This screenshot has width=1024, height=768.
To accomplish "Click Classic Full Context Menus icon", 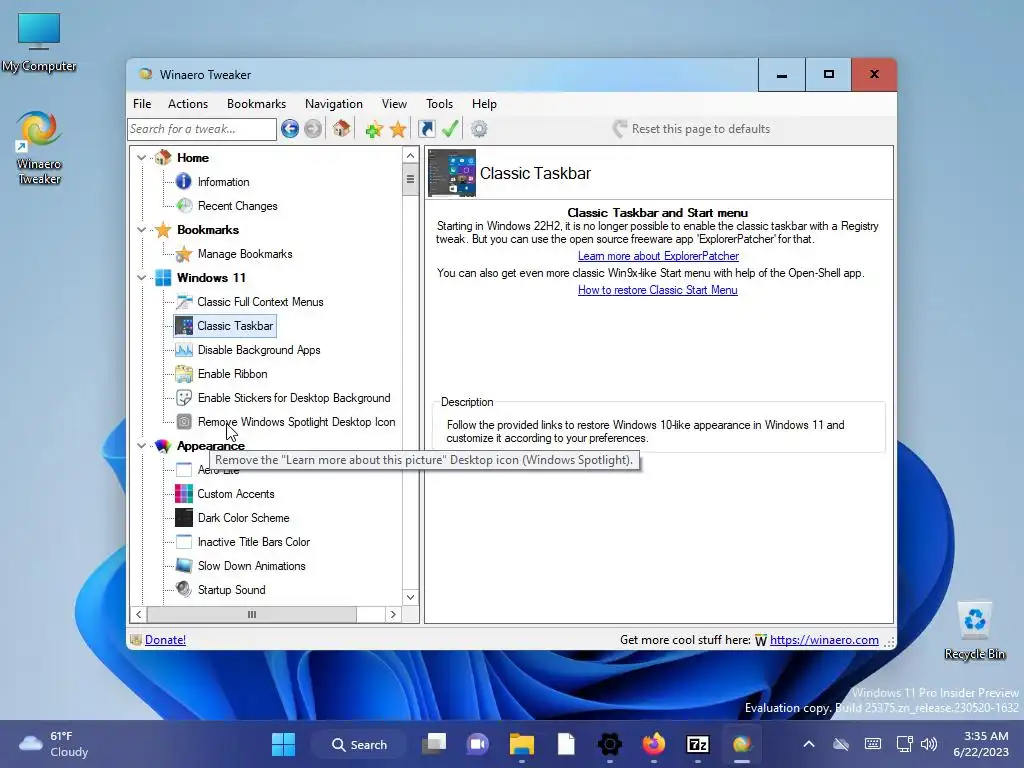I will click(x=185, y=302).
